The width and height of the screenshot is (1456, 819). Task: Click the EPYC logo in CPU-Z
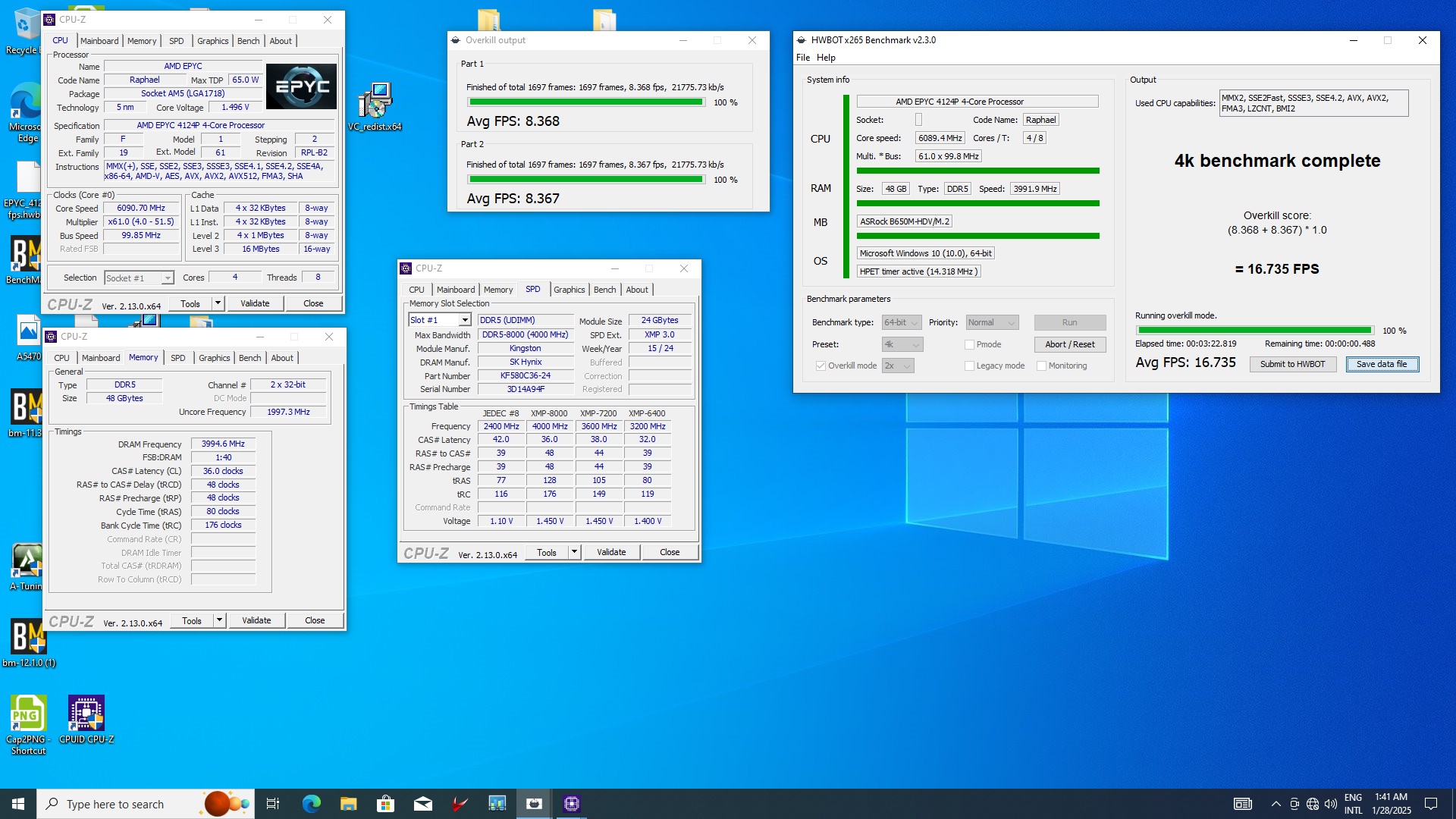(x=301, y=86)
